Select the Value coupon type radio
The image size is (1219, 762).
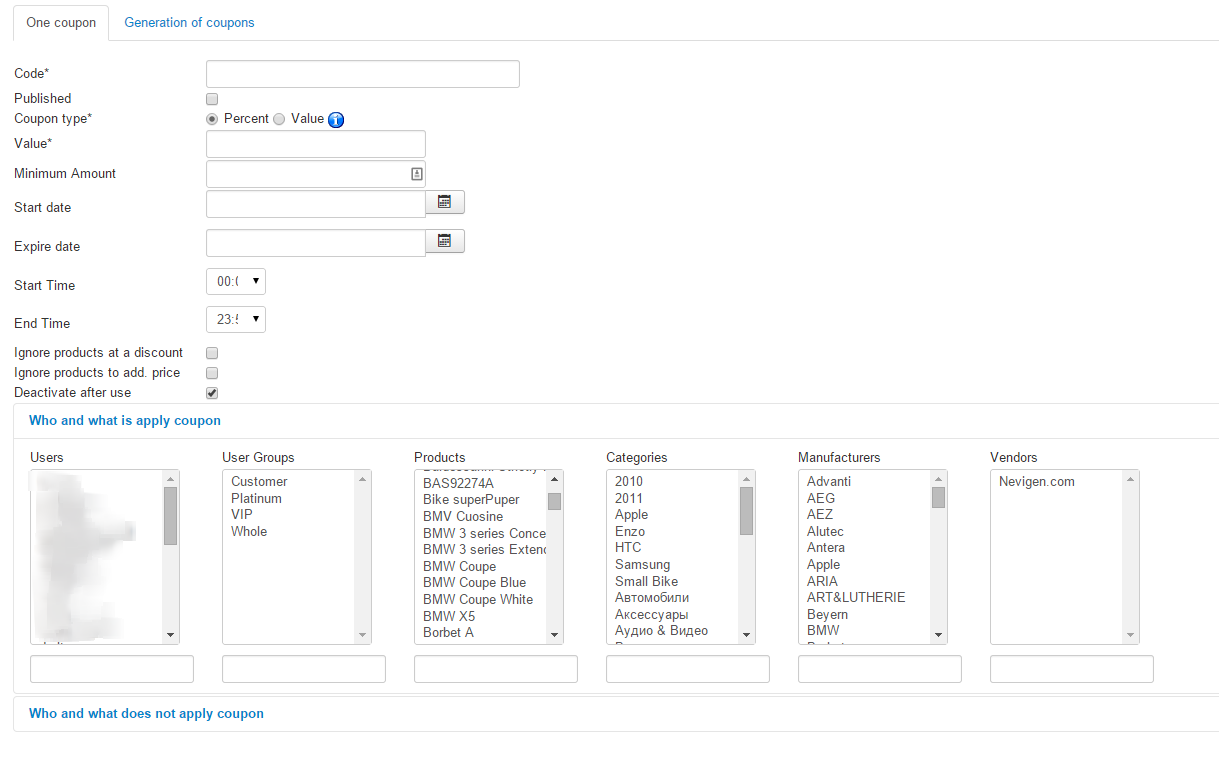pyautogui.click(x=280, y=119)
